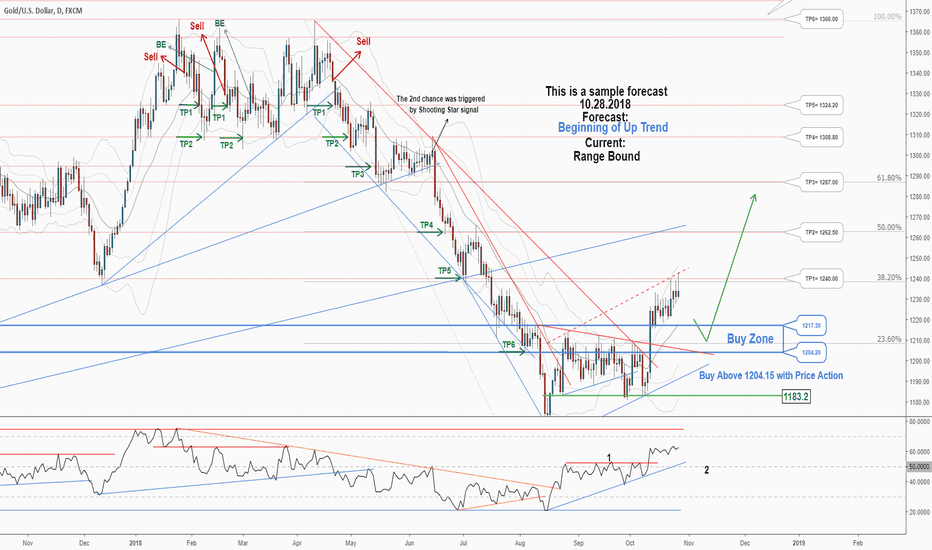Click the 'Beginning of Up Trend' text
Image resolution: width=932 pixels, height=550 pixels.
click(613, 127)
